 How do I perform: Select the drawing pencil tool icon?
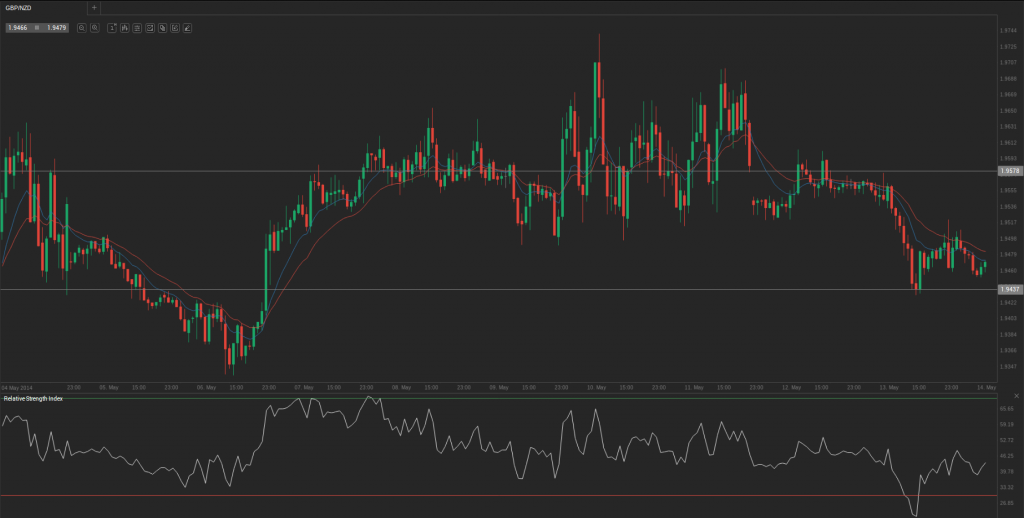[x=187, y=28]
